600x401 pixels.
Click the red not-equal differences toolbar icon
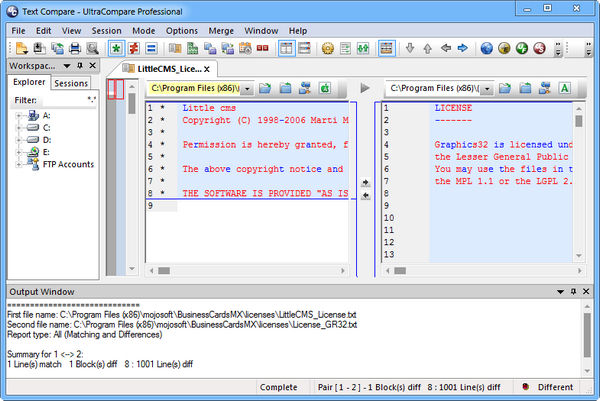pyautogui.click(x=134, y=48)
